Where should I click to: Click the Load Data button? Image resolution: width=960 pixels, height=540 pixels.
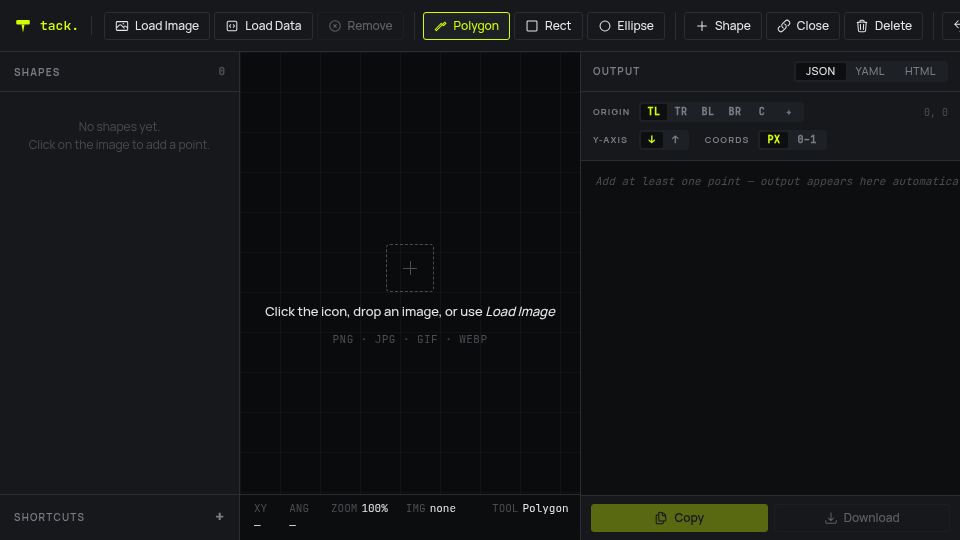(263, 26)
